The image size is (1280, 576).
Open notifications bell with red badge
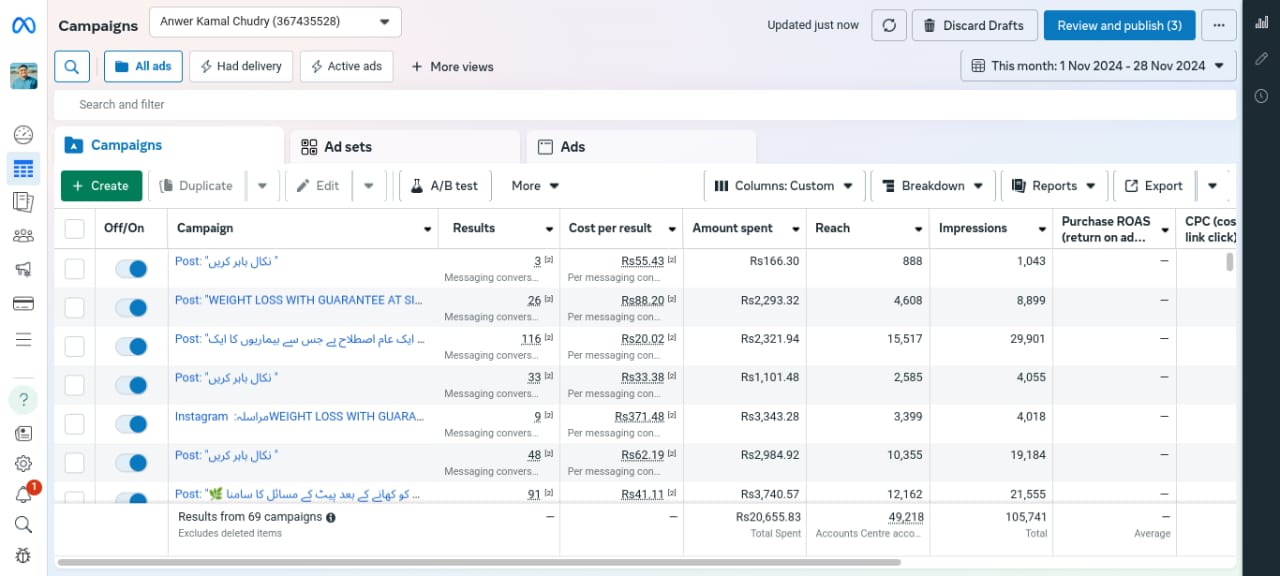click(x=24, y=493)
